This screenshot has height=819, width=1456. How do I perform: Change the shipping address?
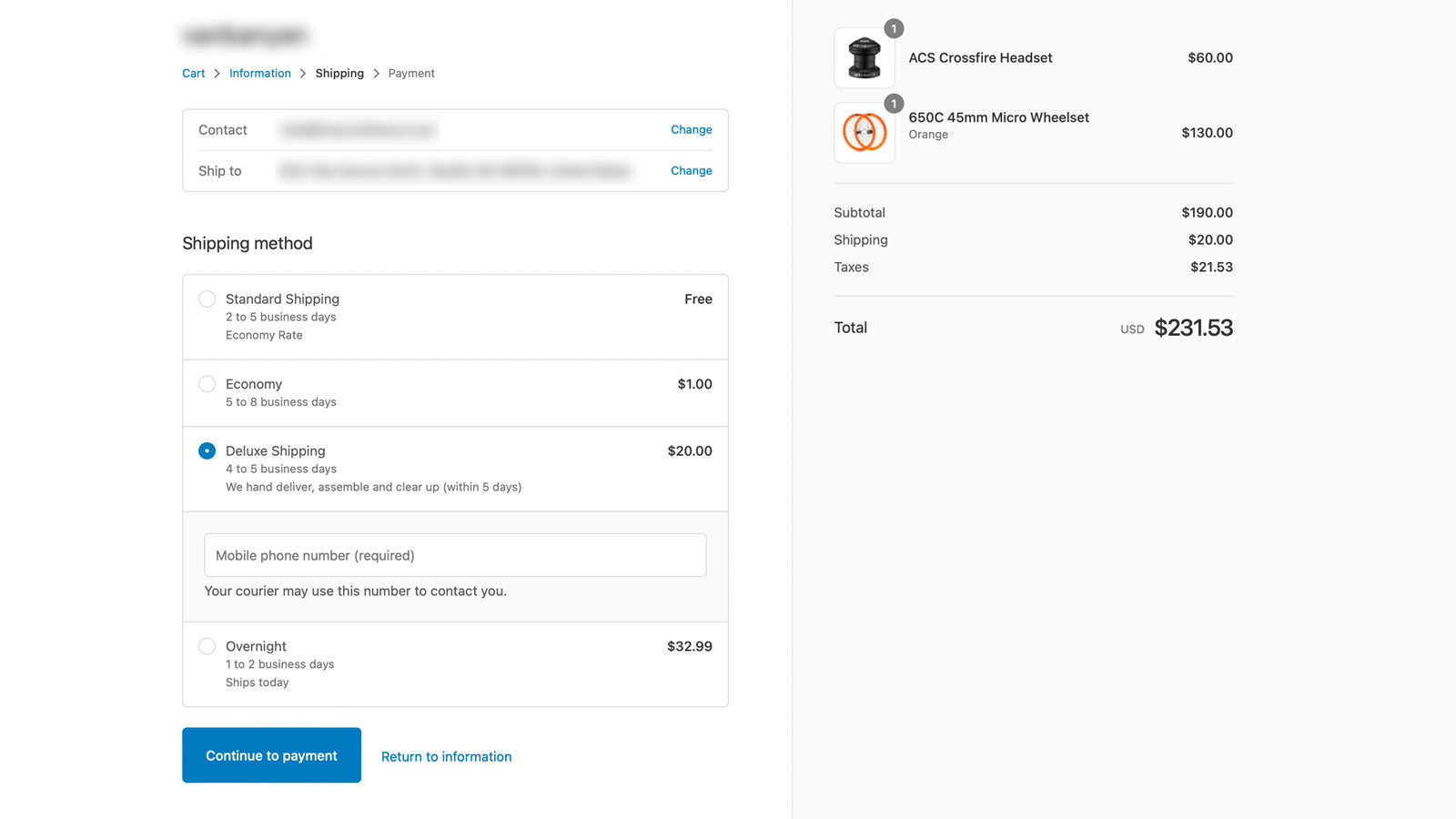tap(691, 170)
